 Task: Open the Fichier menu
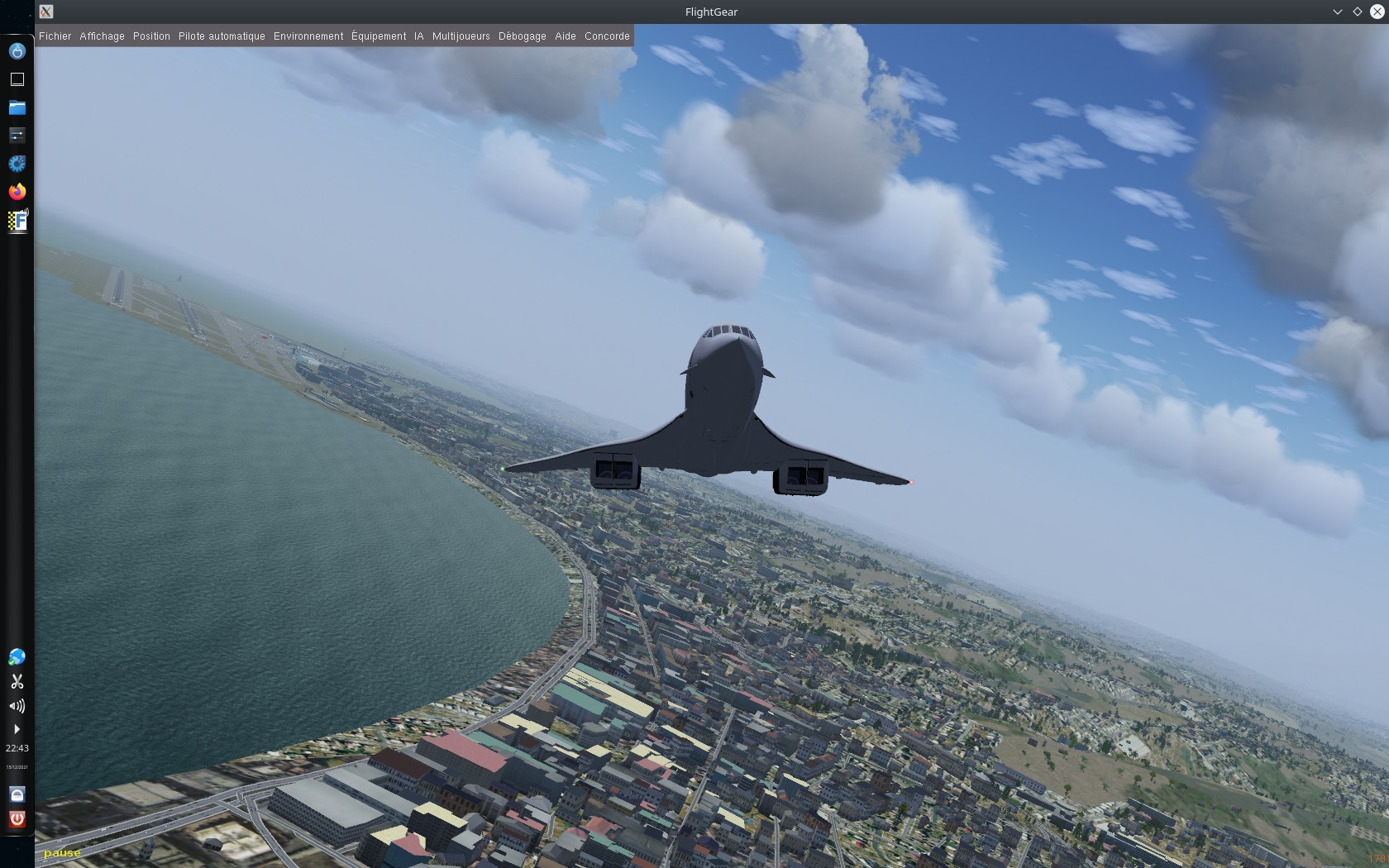point(55,36)
